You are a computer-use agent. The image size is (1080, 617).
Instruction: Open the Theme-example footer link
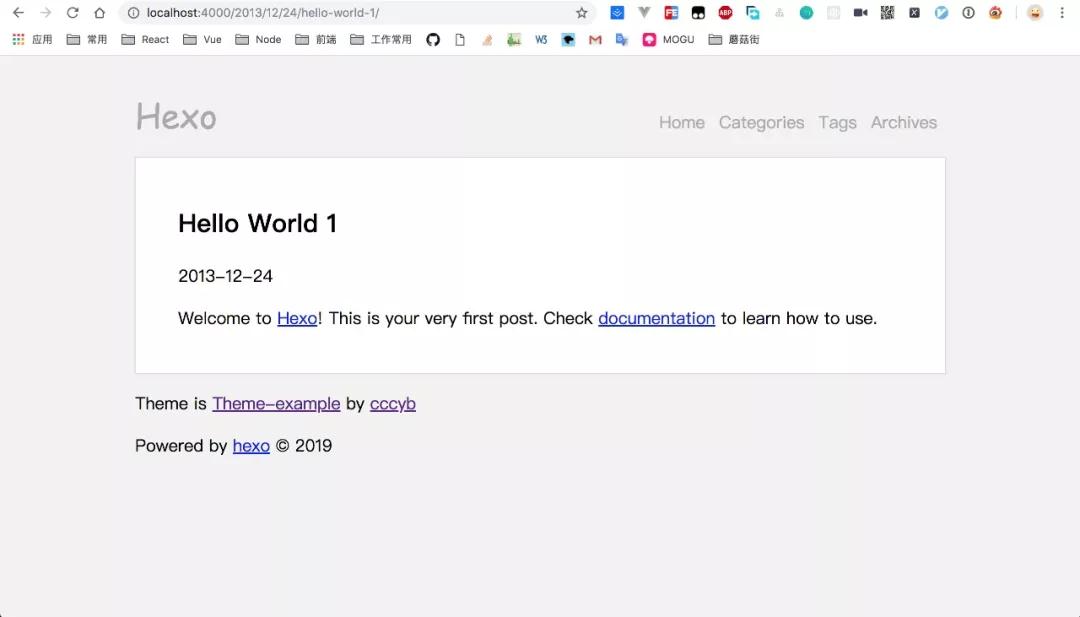point(276,404)
